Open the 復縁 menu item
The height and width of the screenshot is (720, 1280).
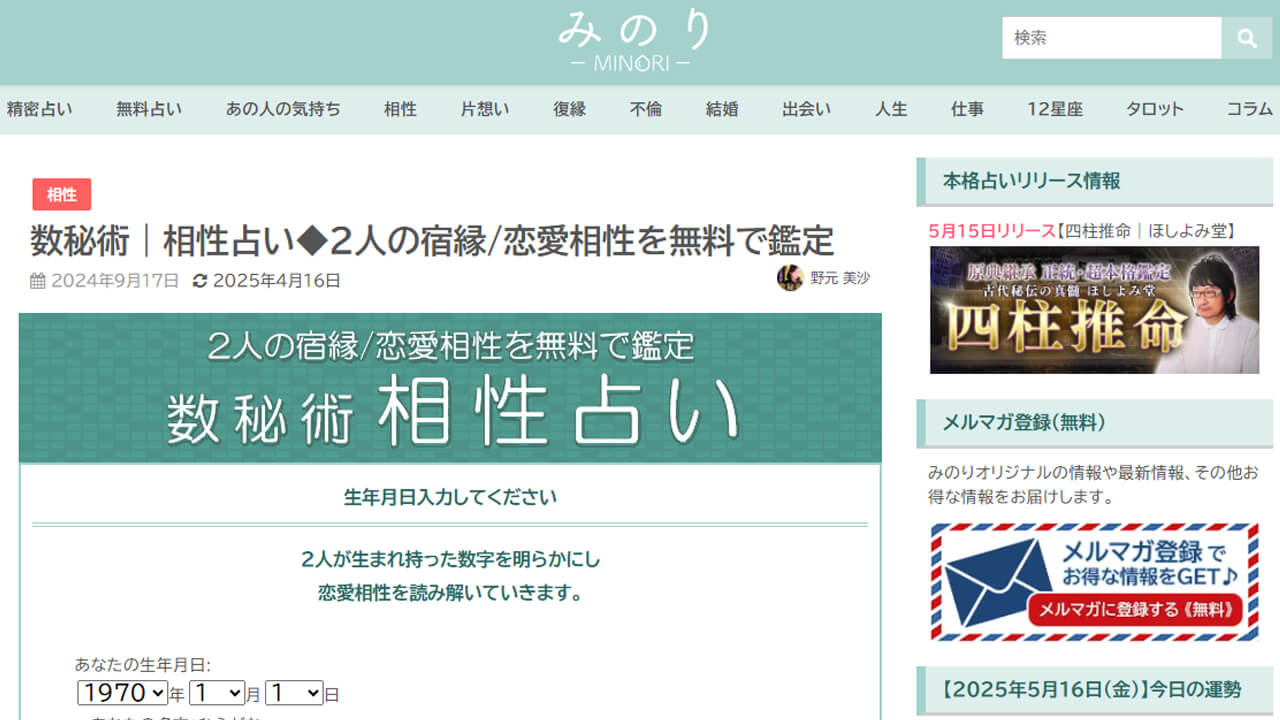(x=570, y=110)
